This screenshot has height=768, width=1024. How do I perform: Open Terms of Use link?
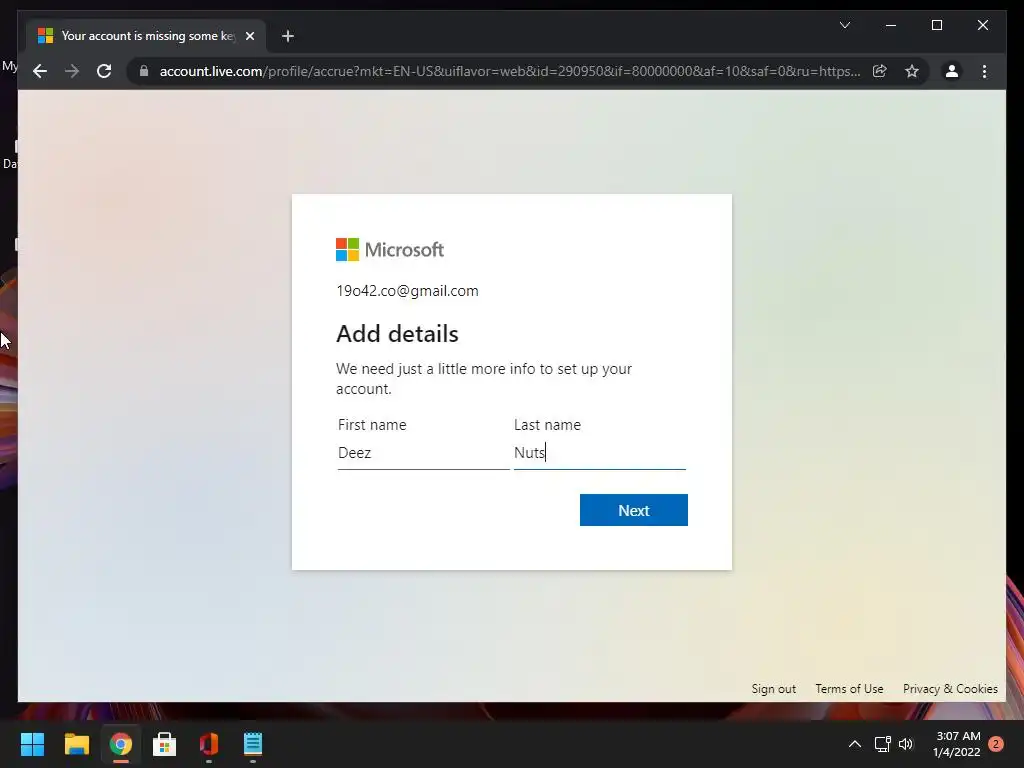[x=849, y=689]
